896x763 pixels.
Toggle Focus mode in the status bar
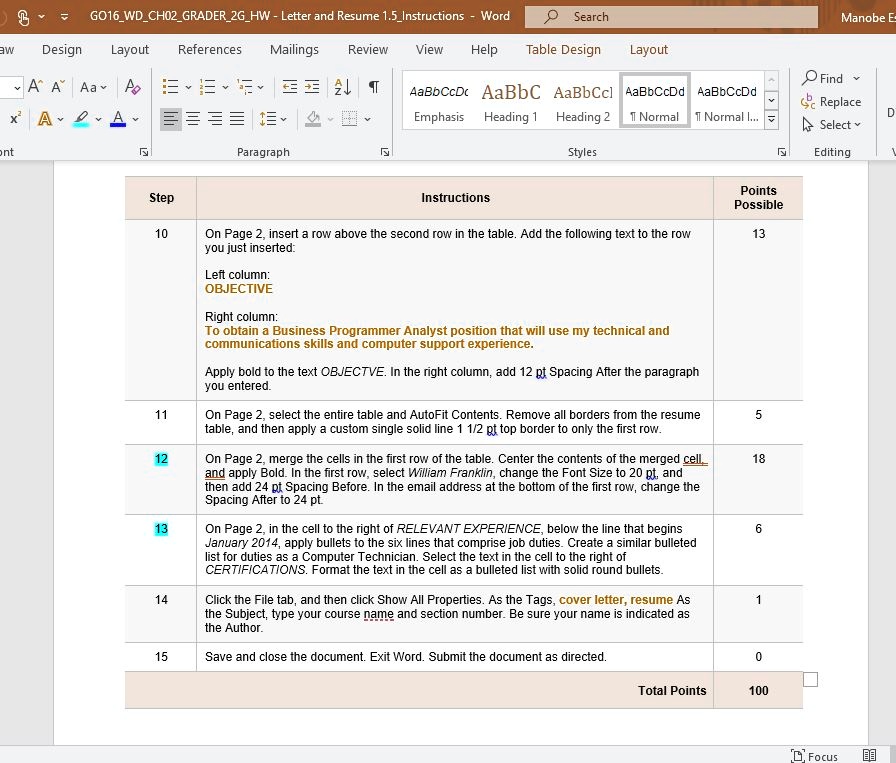click(x=815, y=757)
